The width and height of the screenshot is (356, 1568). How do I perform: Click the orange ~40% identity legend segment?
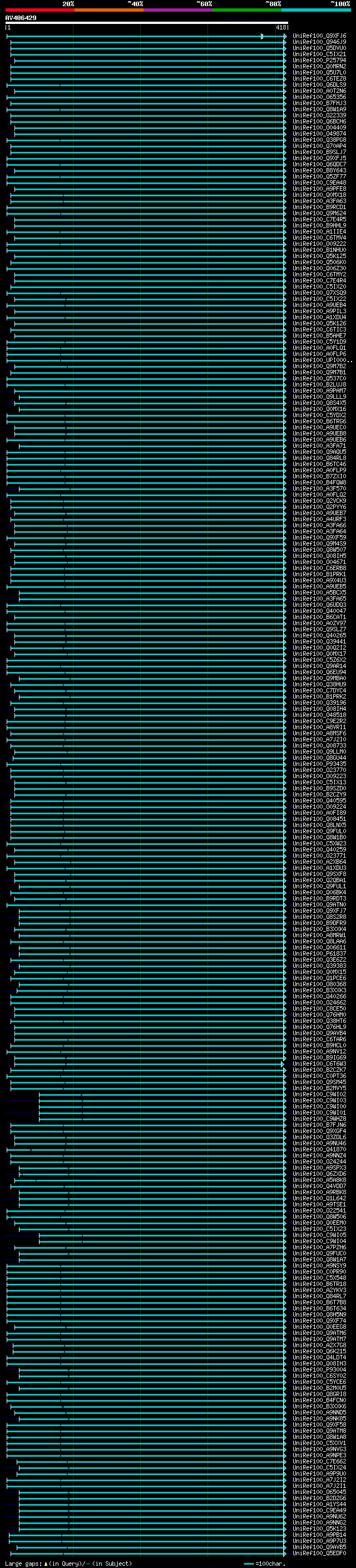[109, 10]
